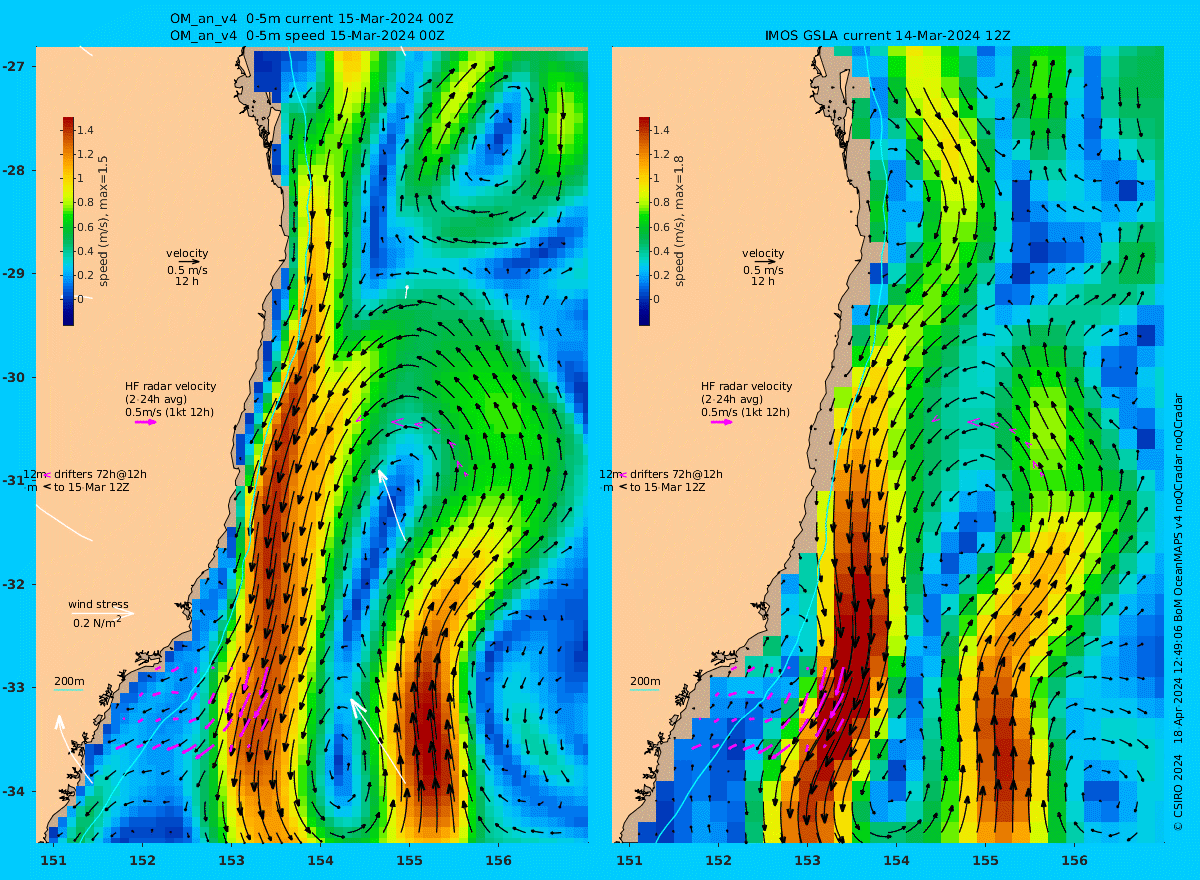
Task: Click the '0.2 N/m2' wind stress value
Action: pyautogui.click(x=98, y=622)
